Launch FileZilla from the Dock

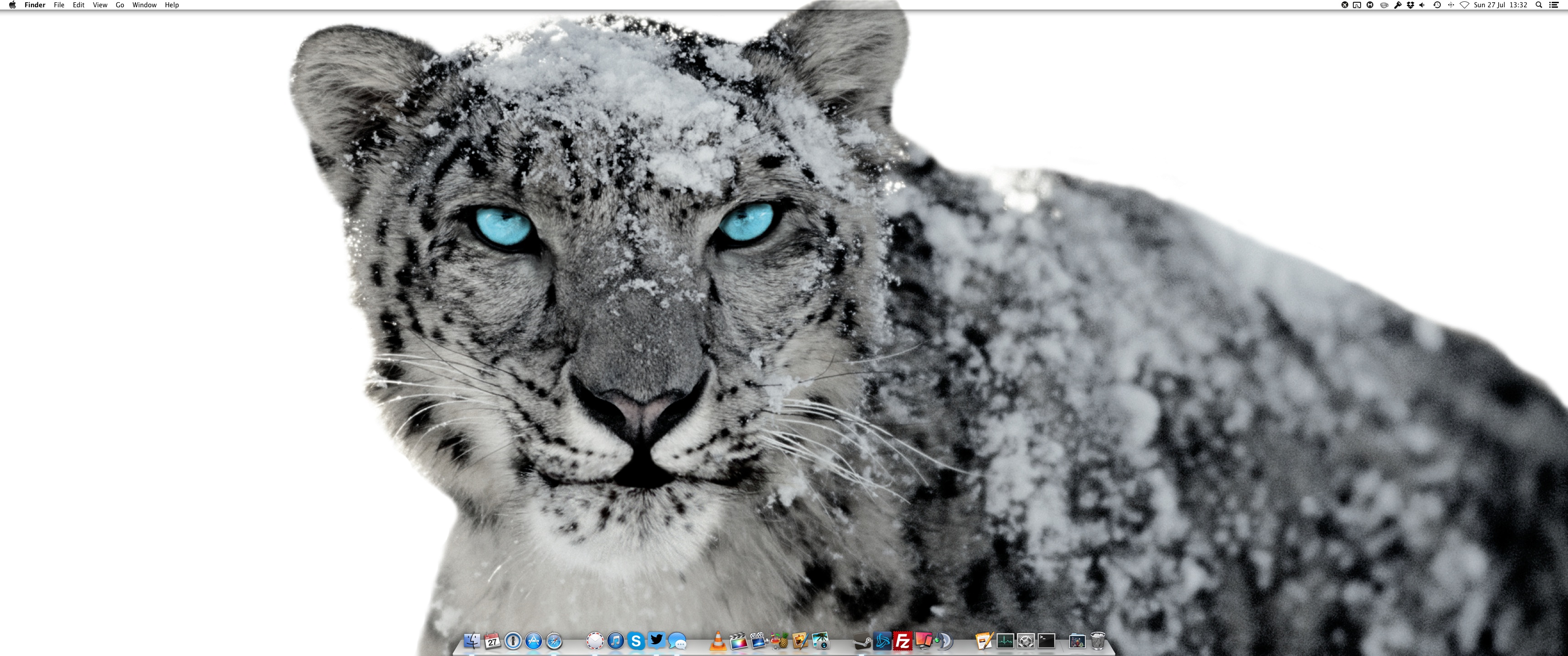click(903, 641)
